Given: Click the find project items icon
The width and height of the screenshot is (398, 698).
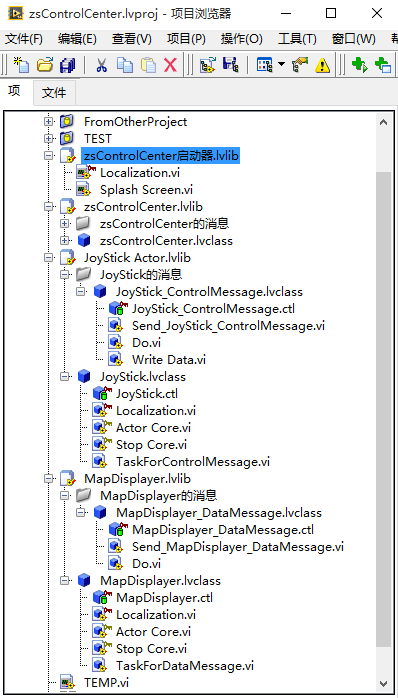Looking at the screenshot, I should 300,65.
